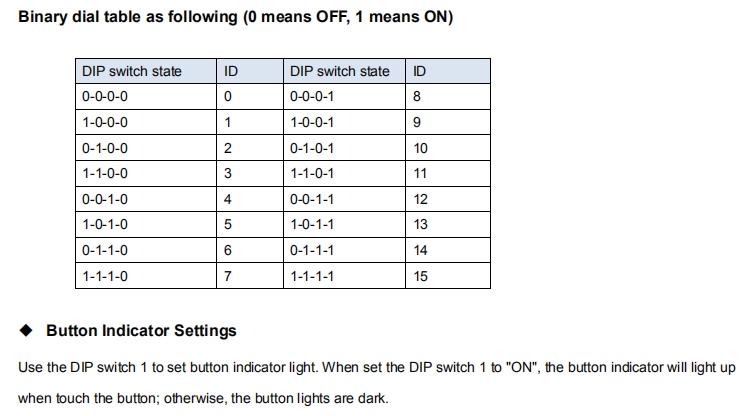Screen dimensions: 745x416
Task: Click the second DIP switch state header
Action: (x=344, y=71)
